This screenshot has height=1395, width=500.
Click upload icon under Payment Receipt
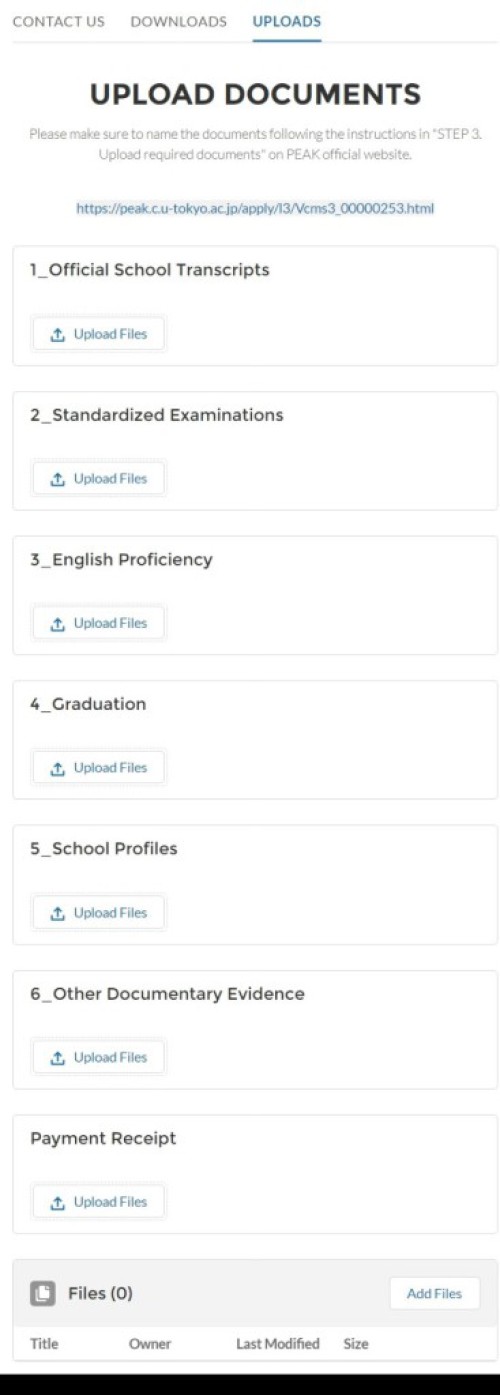pos(58,1202)
